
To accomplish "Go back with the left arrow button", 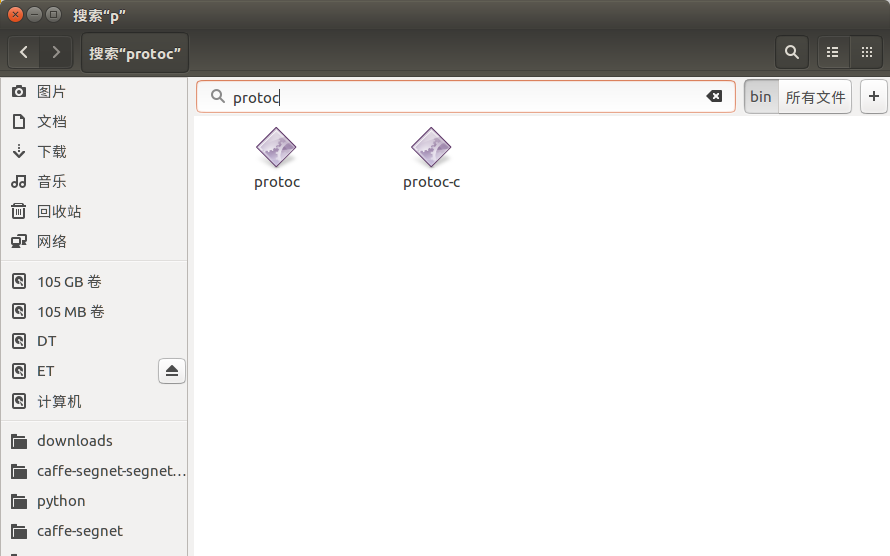I will [x=24, y=53].
